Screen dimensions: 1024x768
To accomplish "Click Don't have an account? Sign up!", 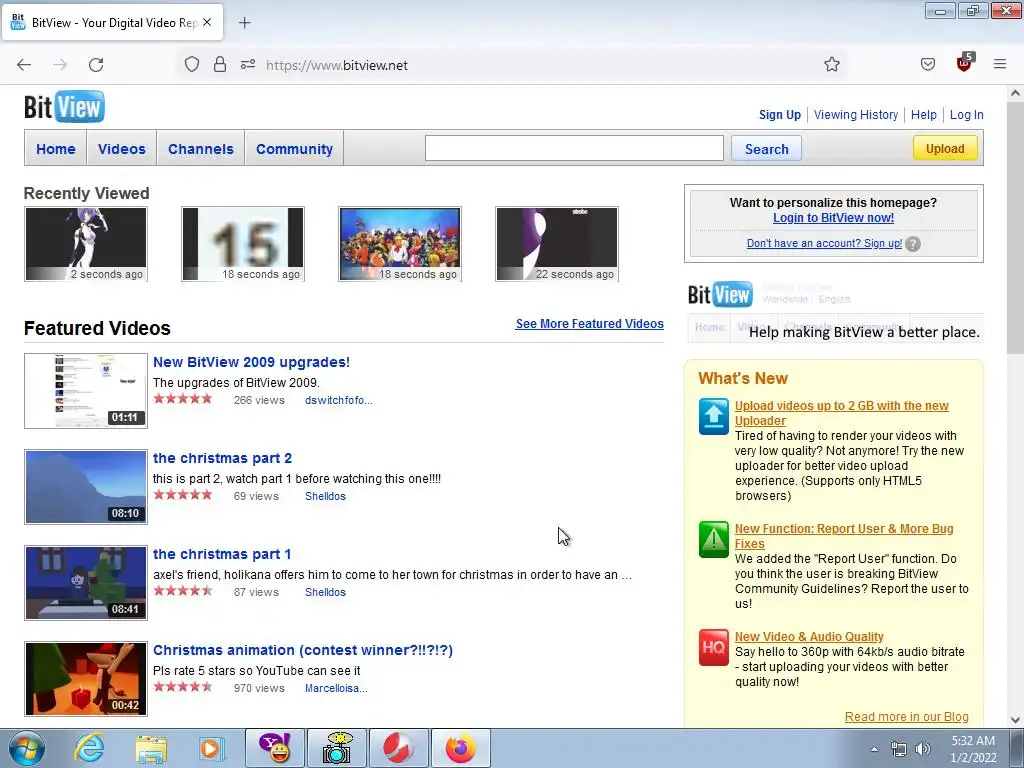I will [x=824, y=244].
